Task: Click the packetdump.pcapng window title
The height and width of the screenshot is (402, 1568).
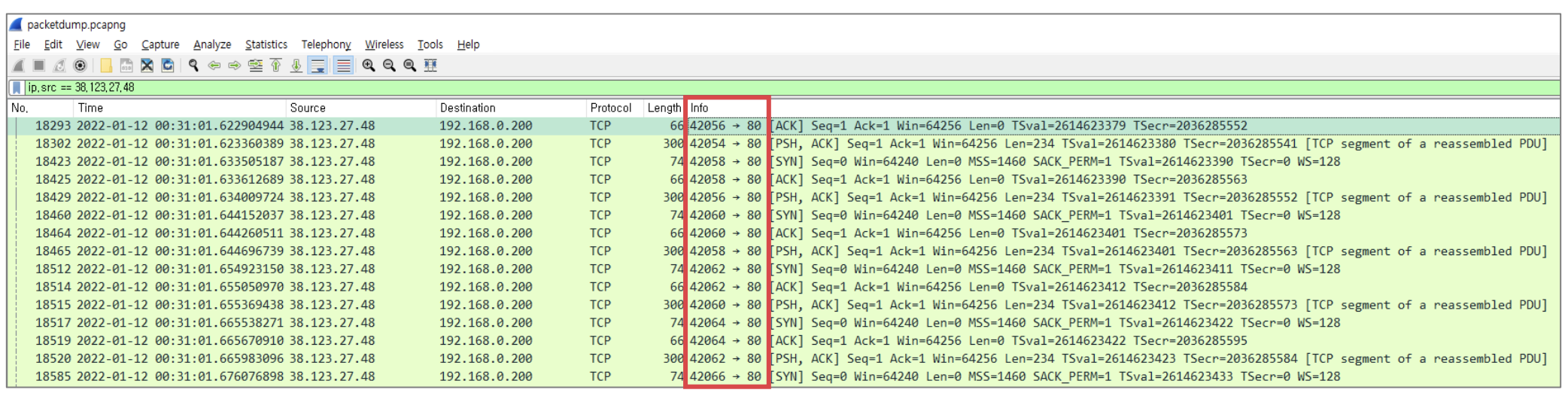Action: coord(76,25)
